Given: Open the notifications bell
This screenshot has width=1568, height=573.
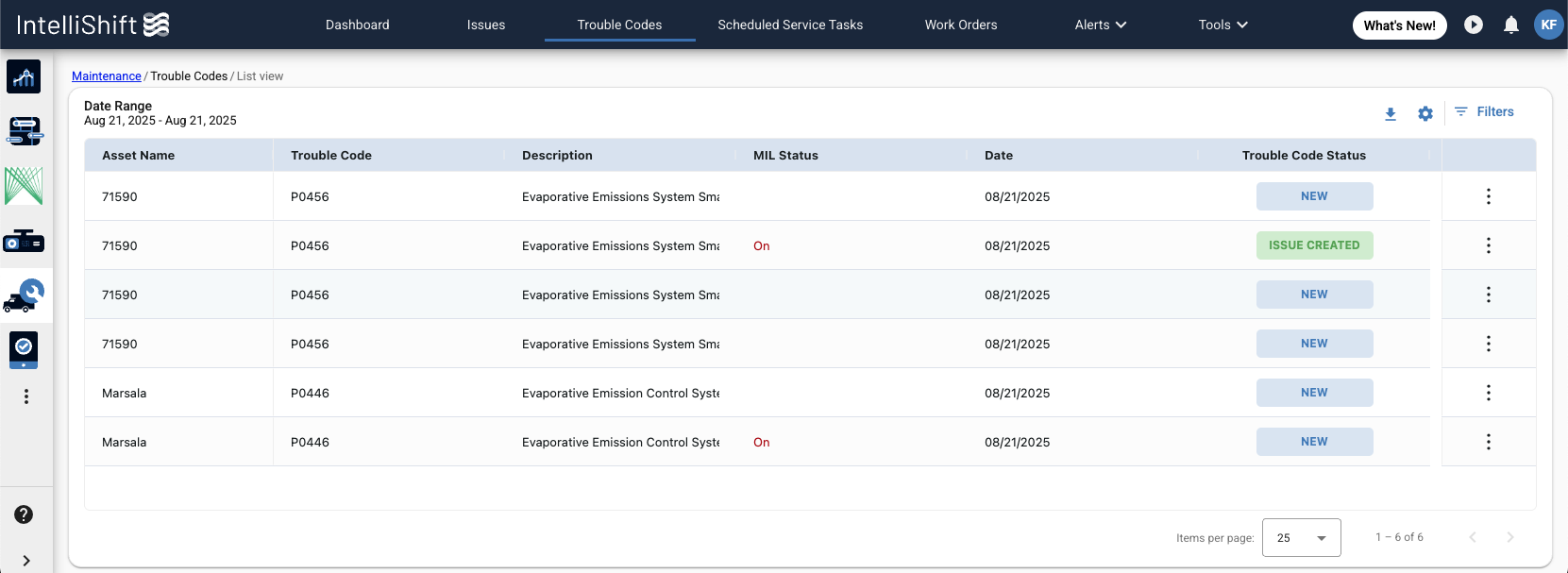Looking at the screenshot, I should tap(1511, 25).
